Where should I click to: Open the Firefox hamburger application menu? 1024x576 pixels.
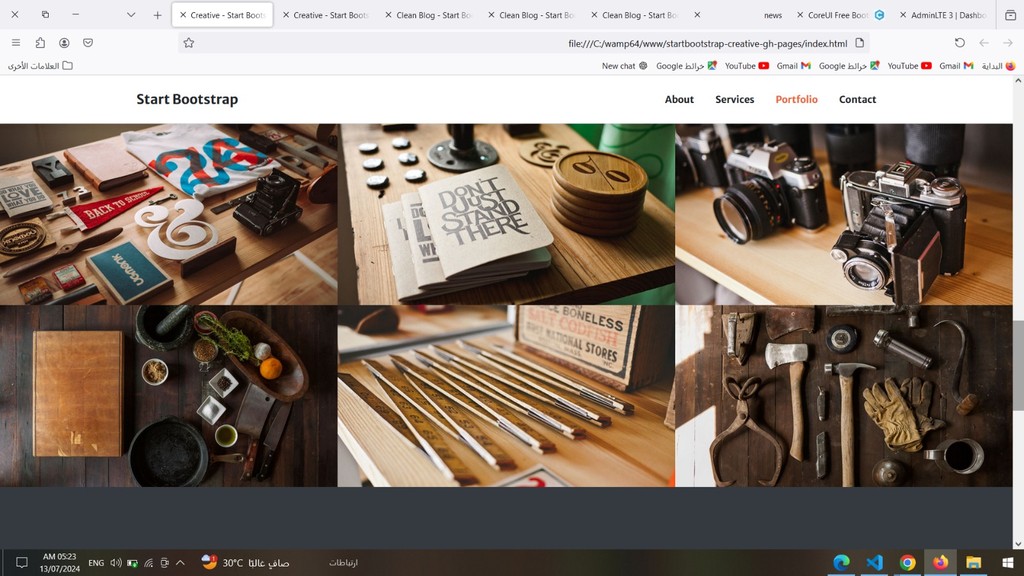tap(16, 42)
